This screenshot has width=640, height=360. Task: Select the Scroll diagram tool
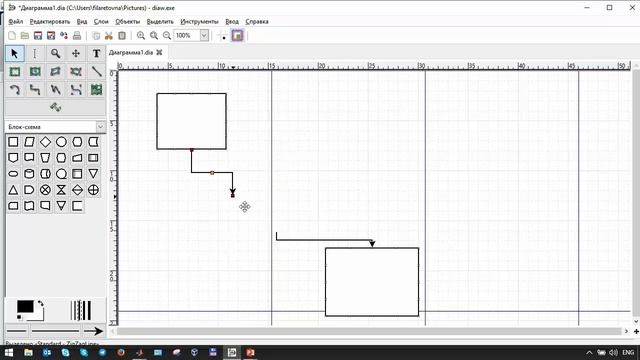point(76,53)
